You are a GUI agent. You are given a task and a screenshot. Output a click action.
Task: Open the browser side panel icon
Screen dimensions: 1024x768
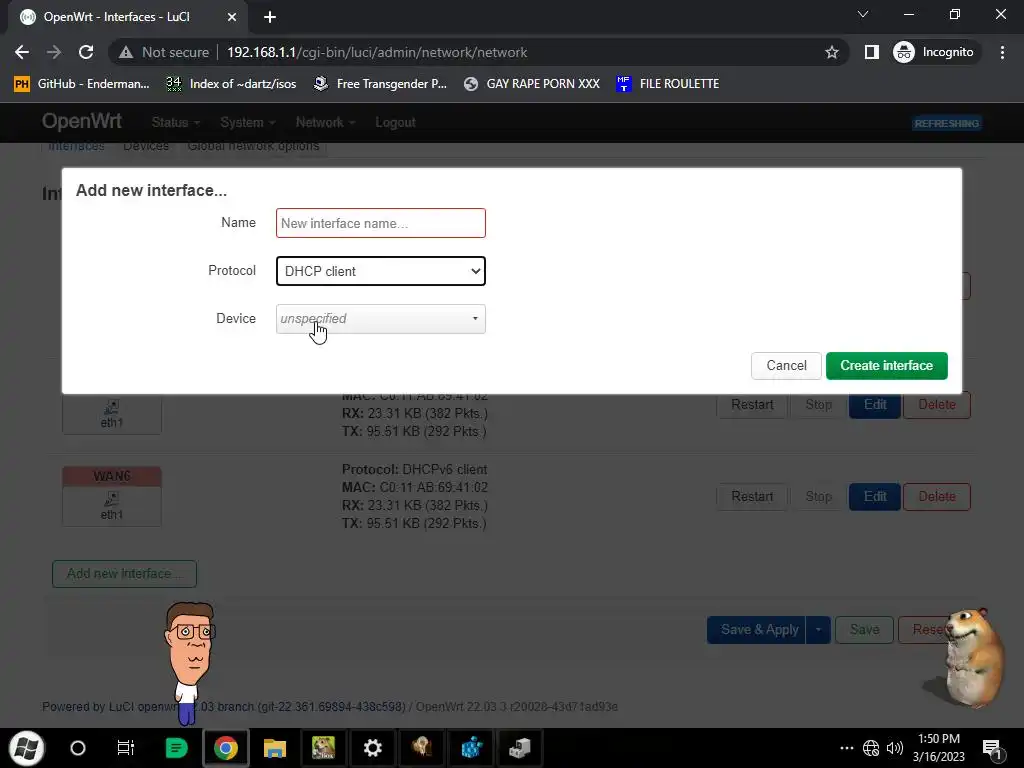pos(872,52)
